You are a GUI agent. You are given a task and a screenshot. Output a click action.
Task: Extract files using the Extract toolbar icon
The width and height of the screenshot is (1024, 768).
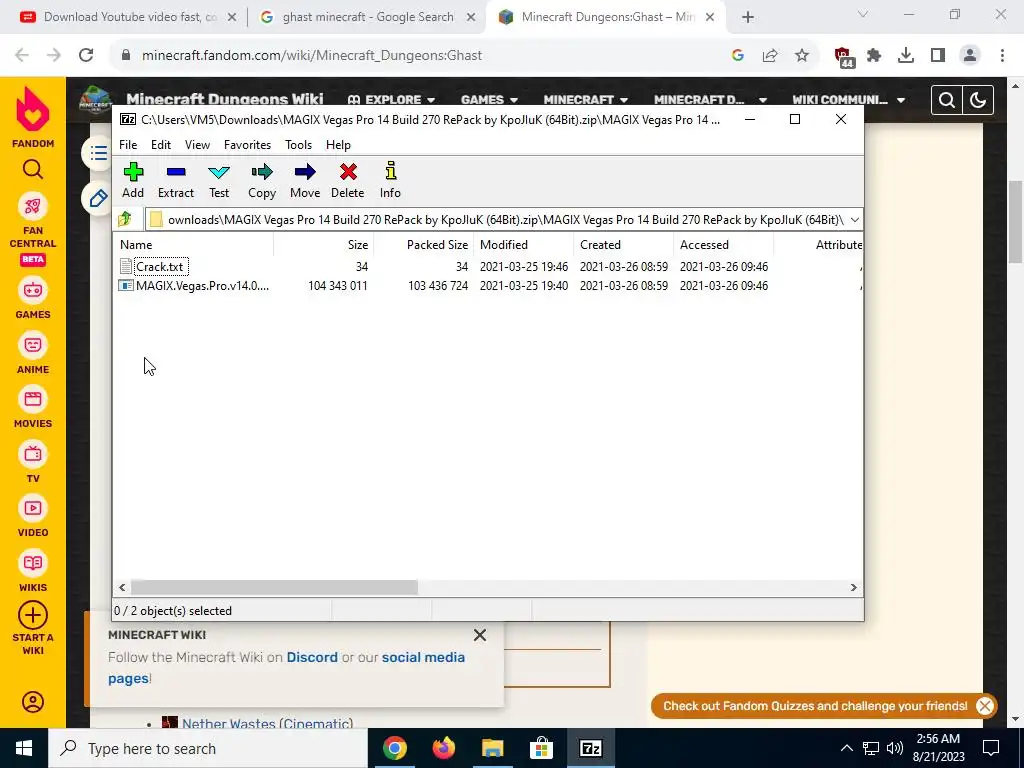[x=176, y=180]
